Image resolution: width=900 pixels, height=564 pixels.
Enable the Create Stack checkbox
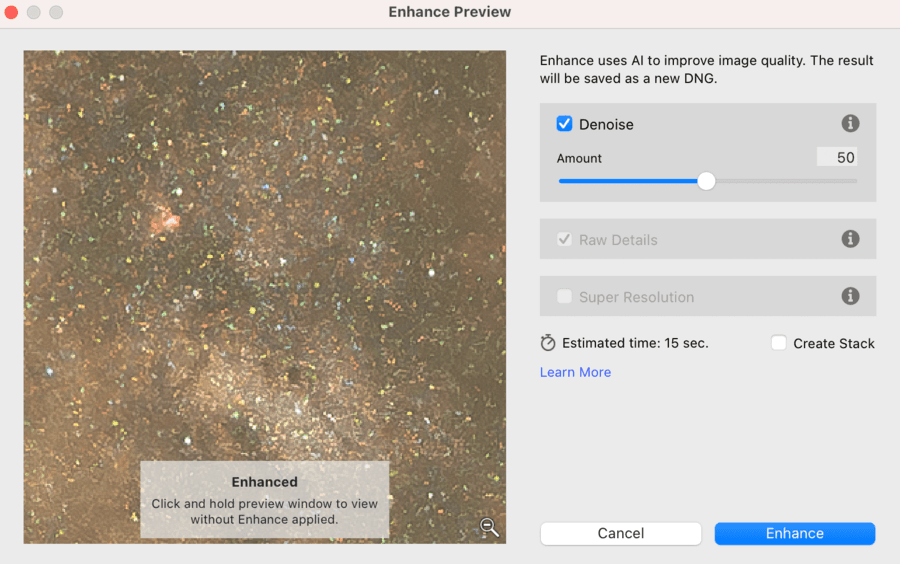(x=779, y=343)
